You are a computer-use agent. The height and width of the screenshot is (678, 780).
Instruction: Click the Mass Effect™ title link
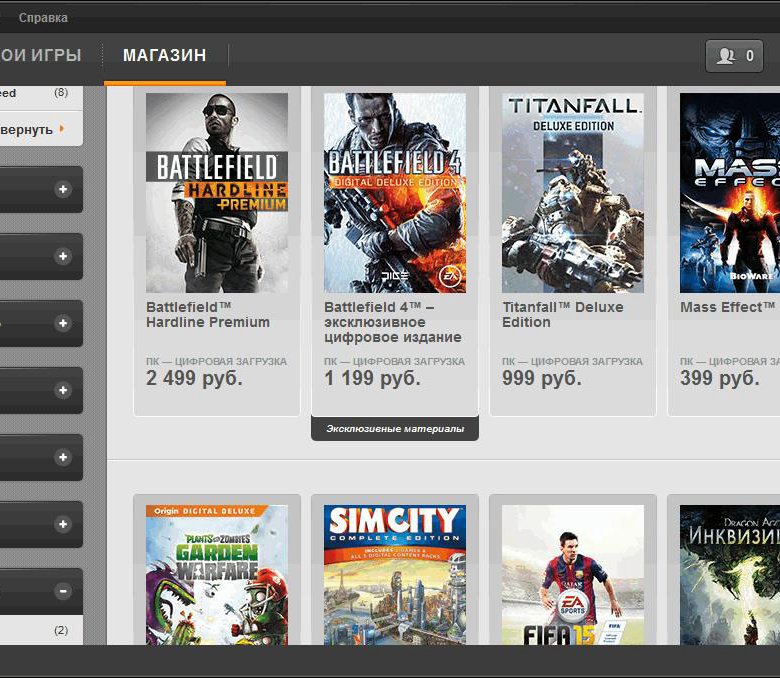[x=728, y=307]
